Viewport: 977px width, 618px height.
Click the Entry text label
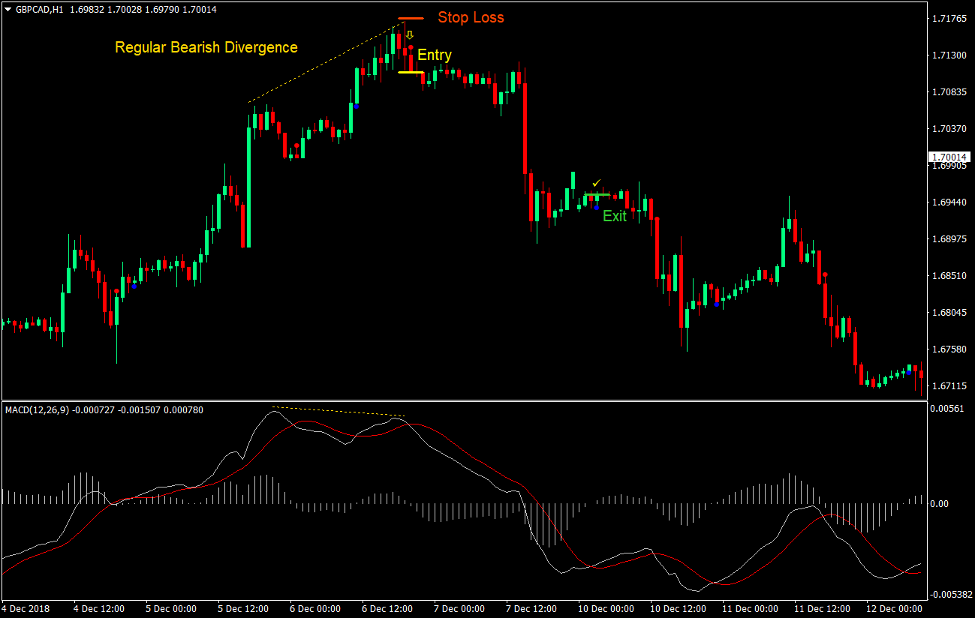pos(436,56)
